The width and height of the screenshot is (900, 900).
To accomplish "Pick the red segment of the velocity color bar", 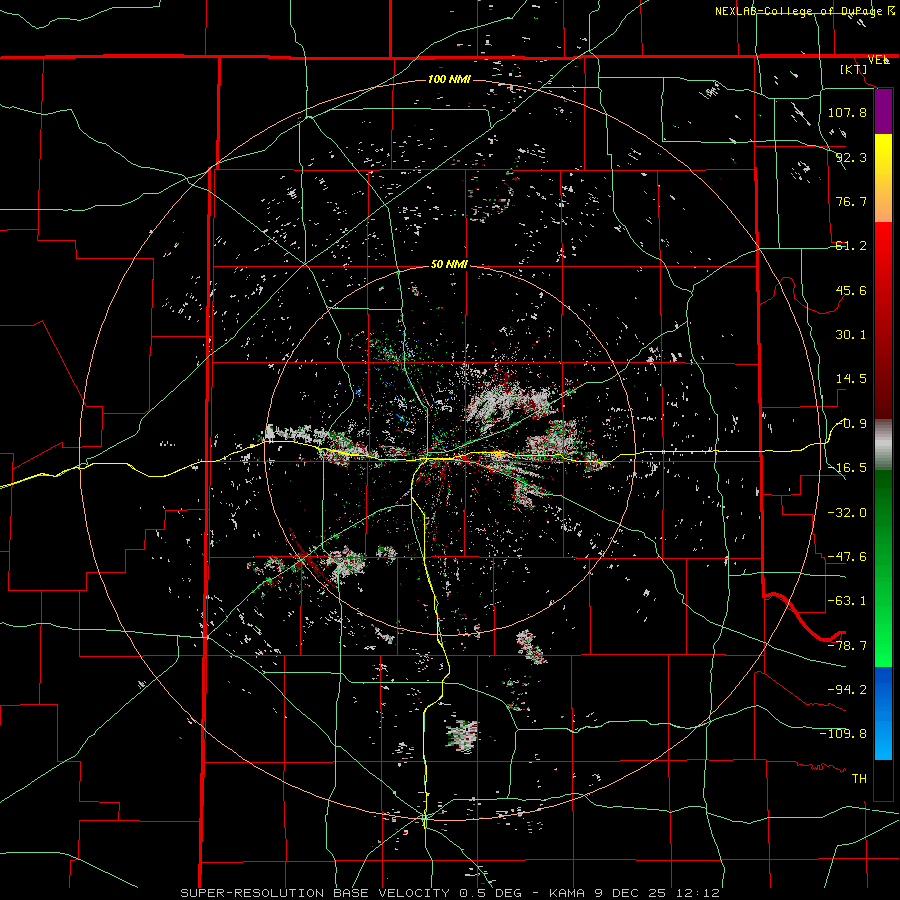I will click(883, 320).
